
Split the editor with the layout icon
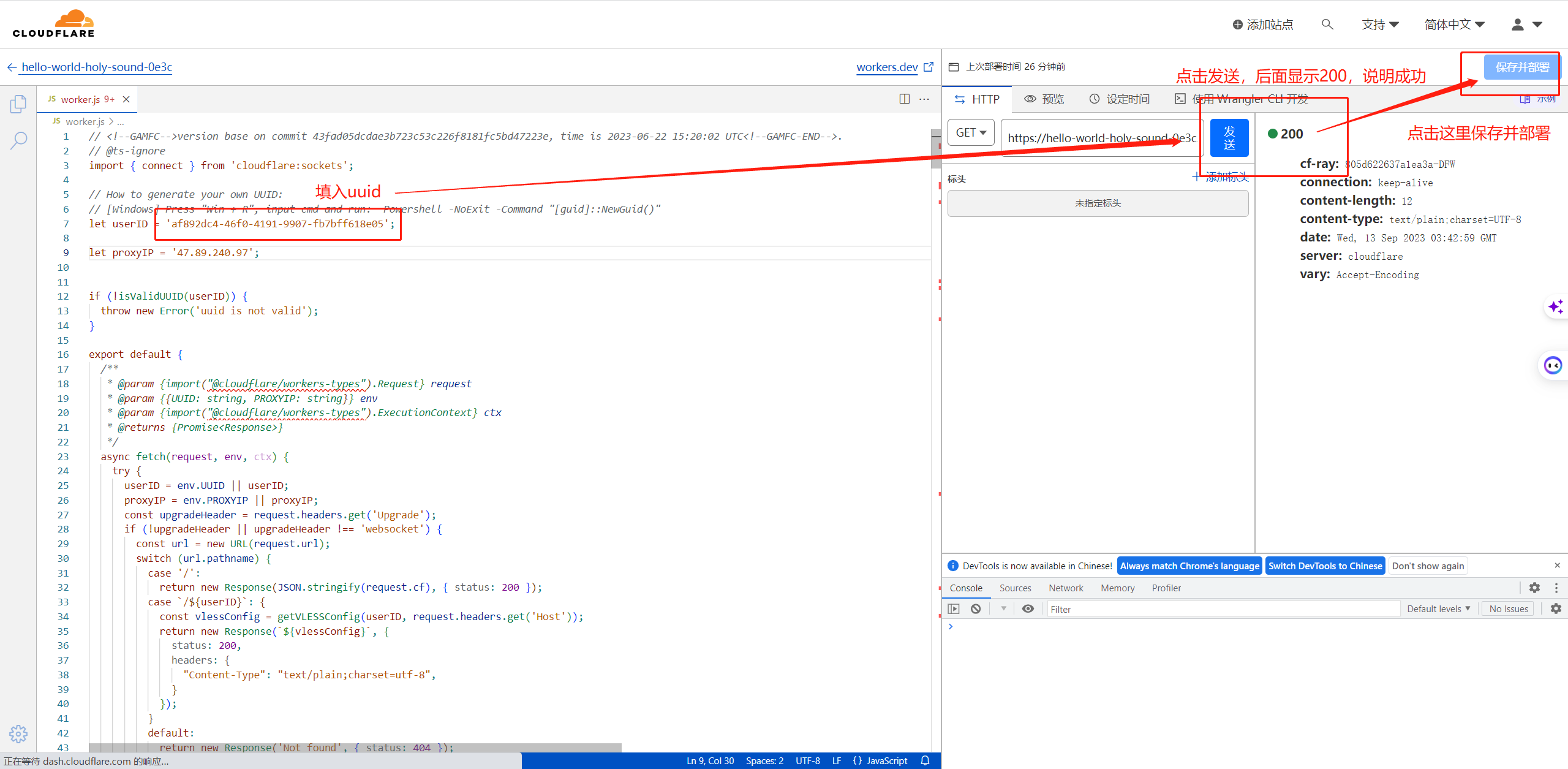pos(904,99)
